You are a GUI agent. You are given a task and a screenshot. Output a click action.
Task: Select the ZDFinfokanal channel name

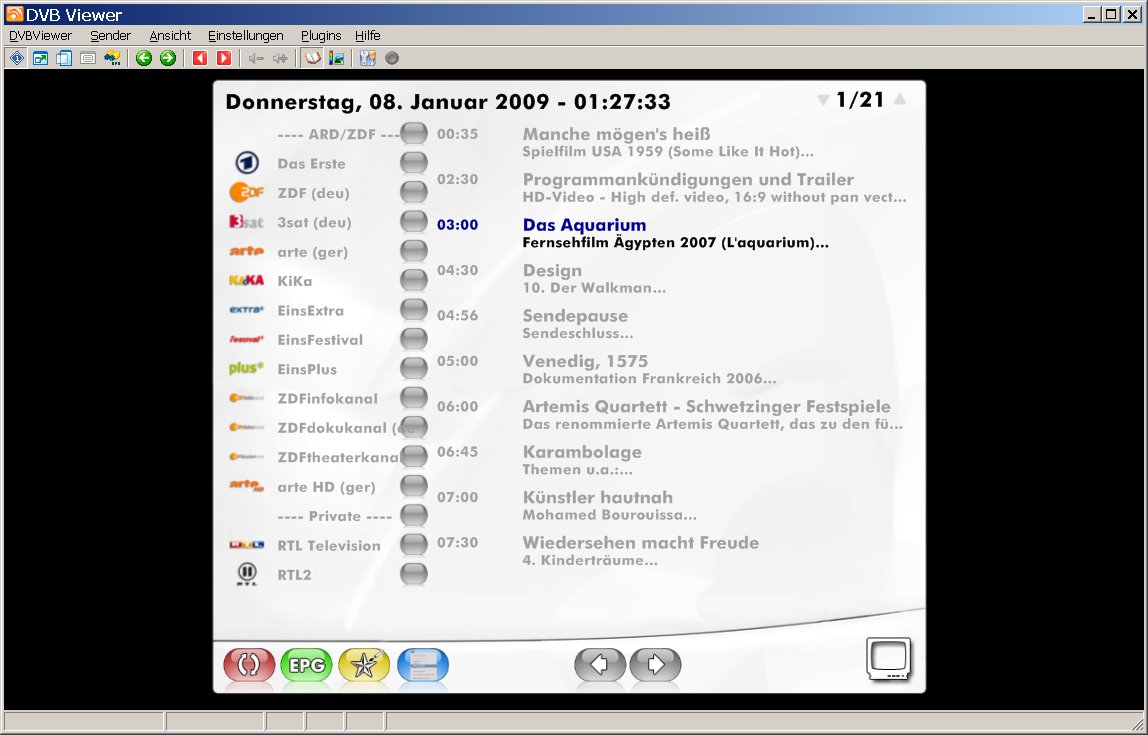coord(327,398)
